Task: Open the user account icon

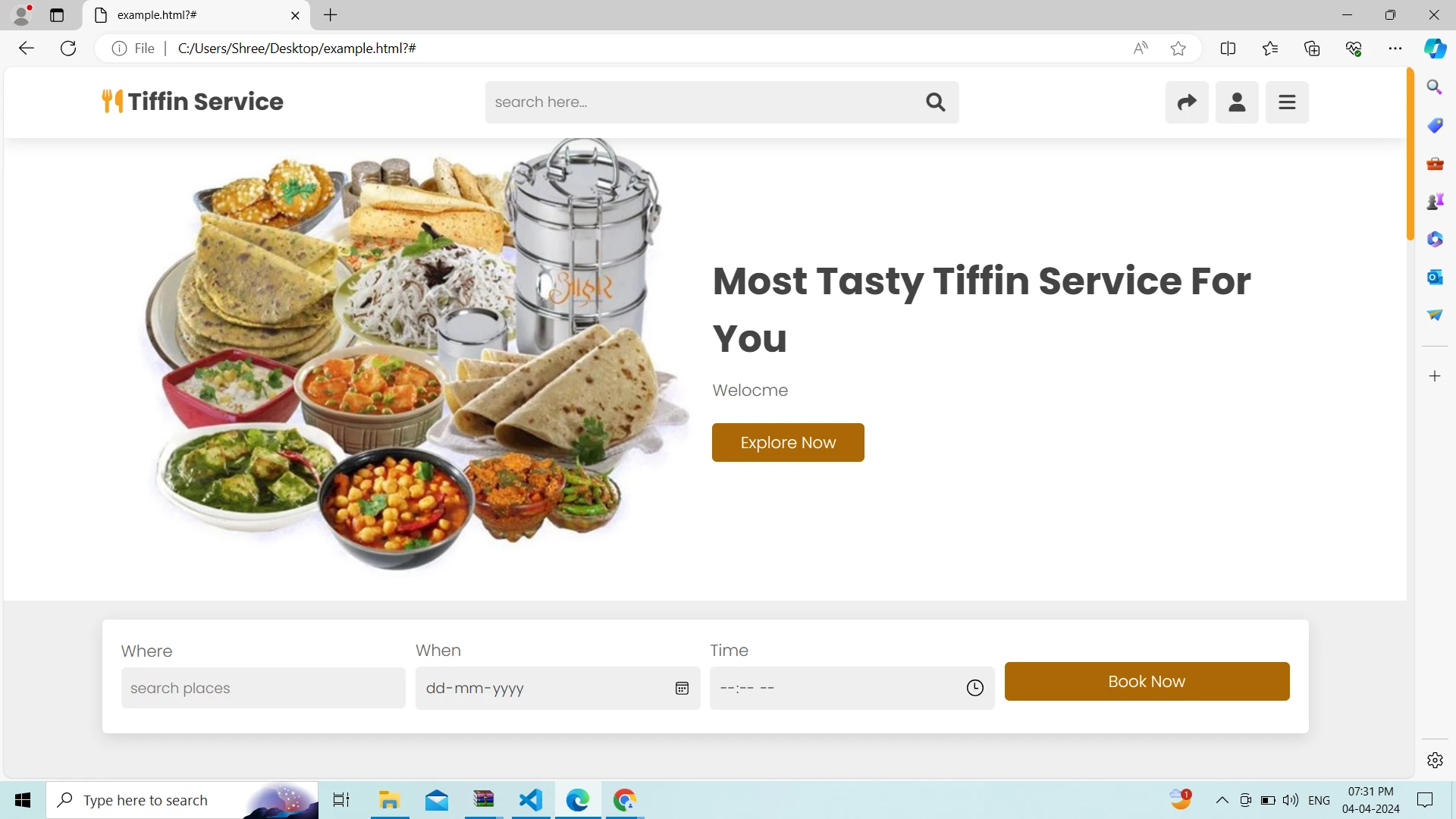Action: [x=1237, y=102]
